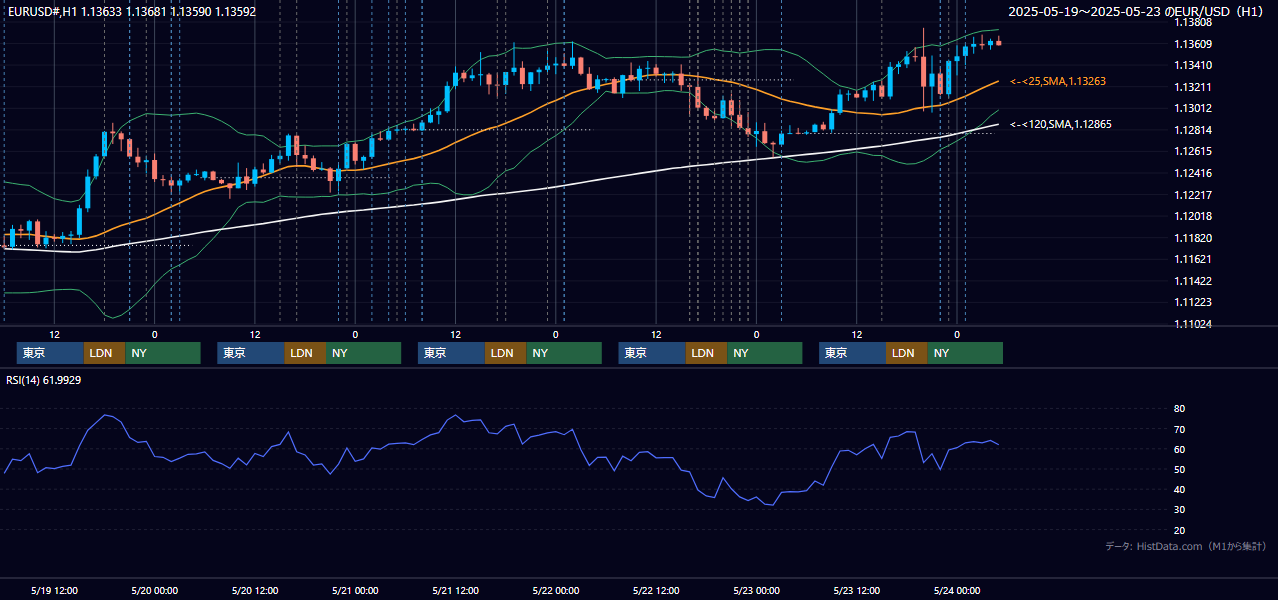Screen dimensions: 1278x600
Task: Click price axis value 1.13012
Action: 1192,108
